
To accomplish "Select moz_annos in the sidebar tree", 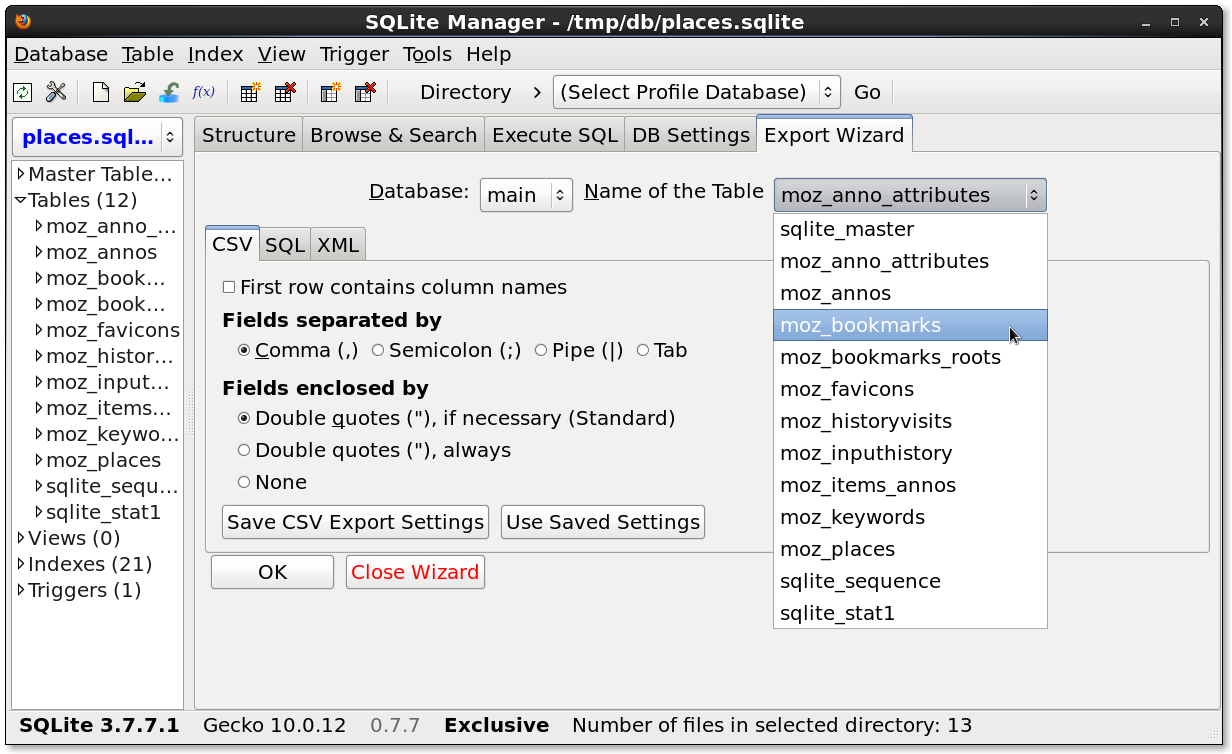I will (101, 252).
